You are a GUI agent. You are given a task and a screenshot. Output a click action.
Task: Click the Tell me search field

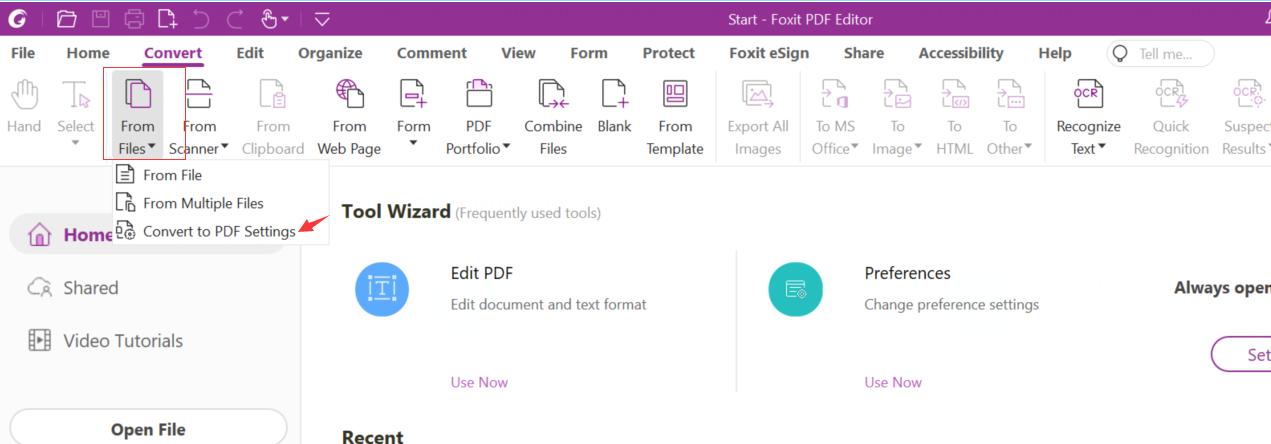click(x=1161, y=53)
